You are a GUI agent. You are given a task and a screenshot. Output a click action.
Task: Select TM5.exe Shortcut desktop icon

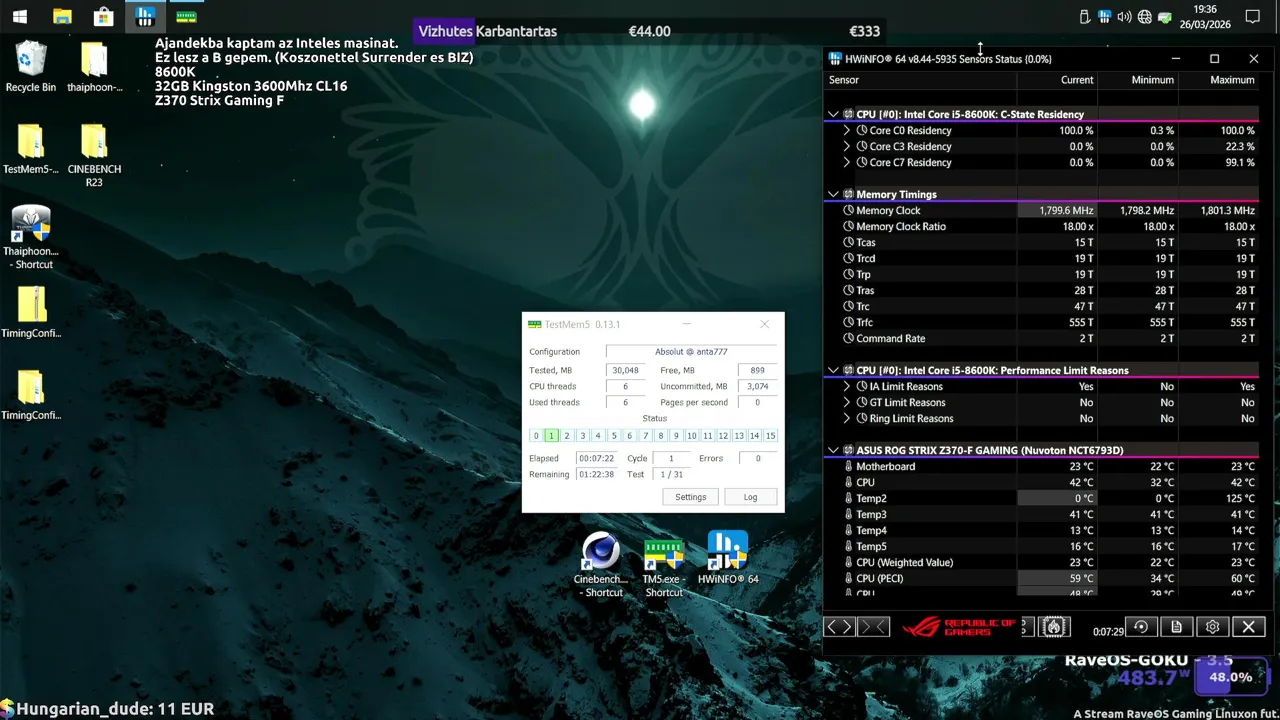pos(664,564)
